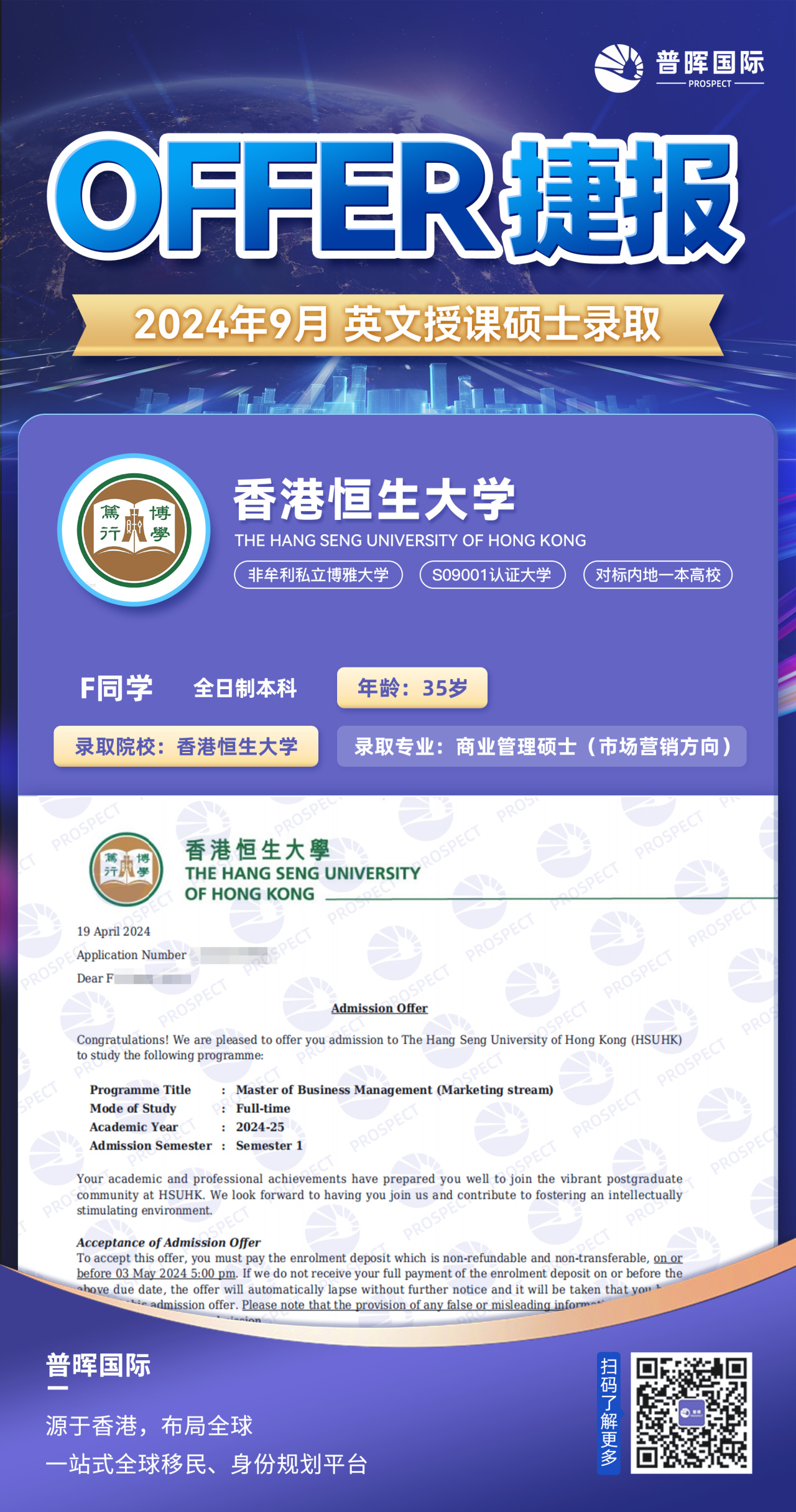Click the underlined before 03 May 2024 5:00 pm
Screen dimensions: 796x1512
[156, 1273]
